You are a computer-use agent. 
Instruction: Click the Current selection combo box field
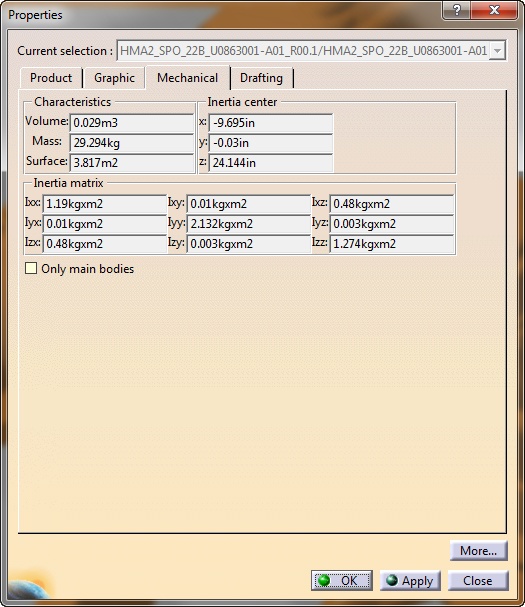tap(311, 50)
